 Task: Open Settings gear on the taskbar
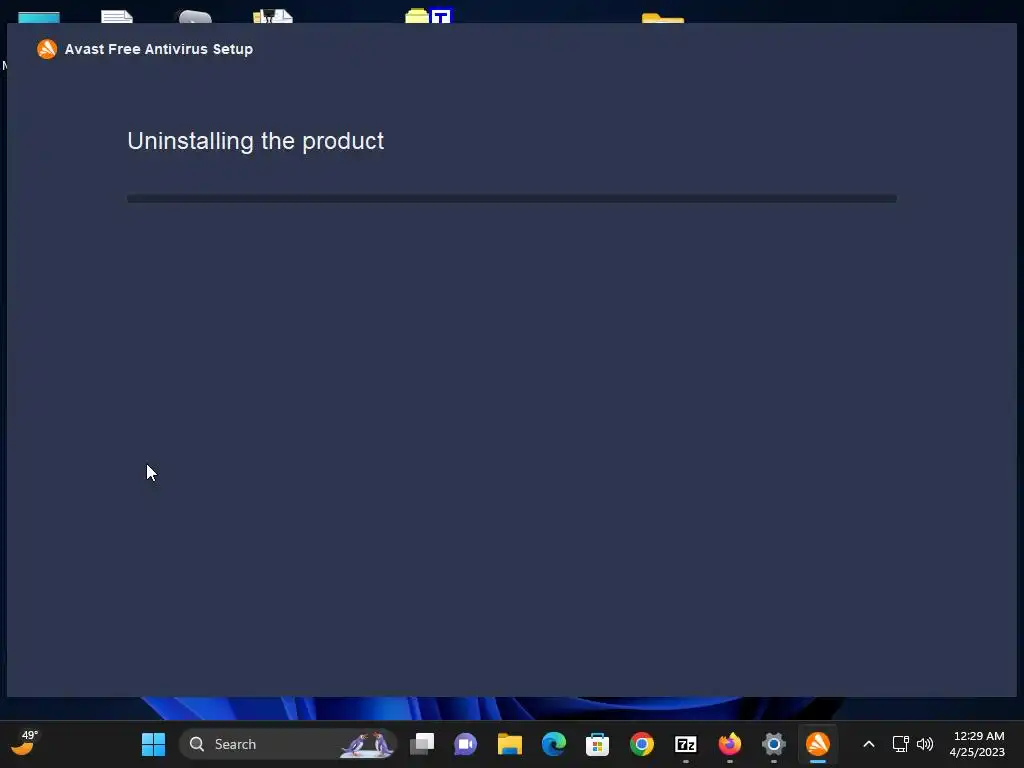pos(774,744)
